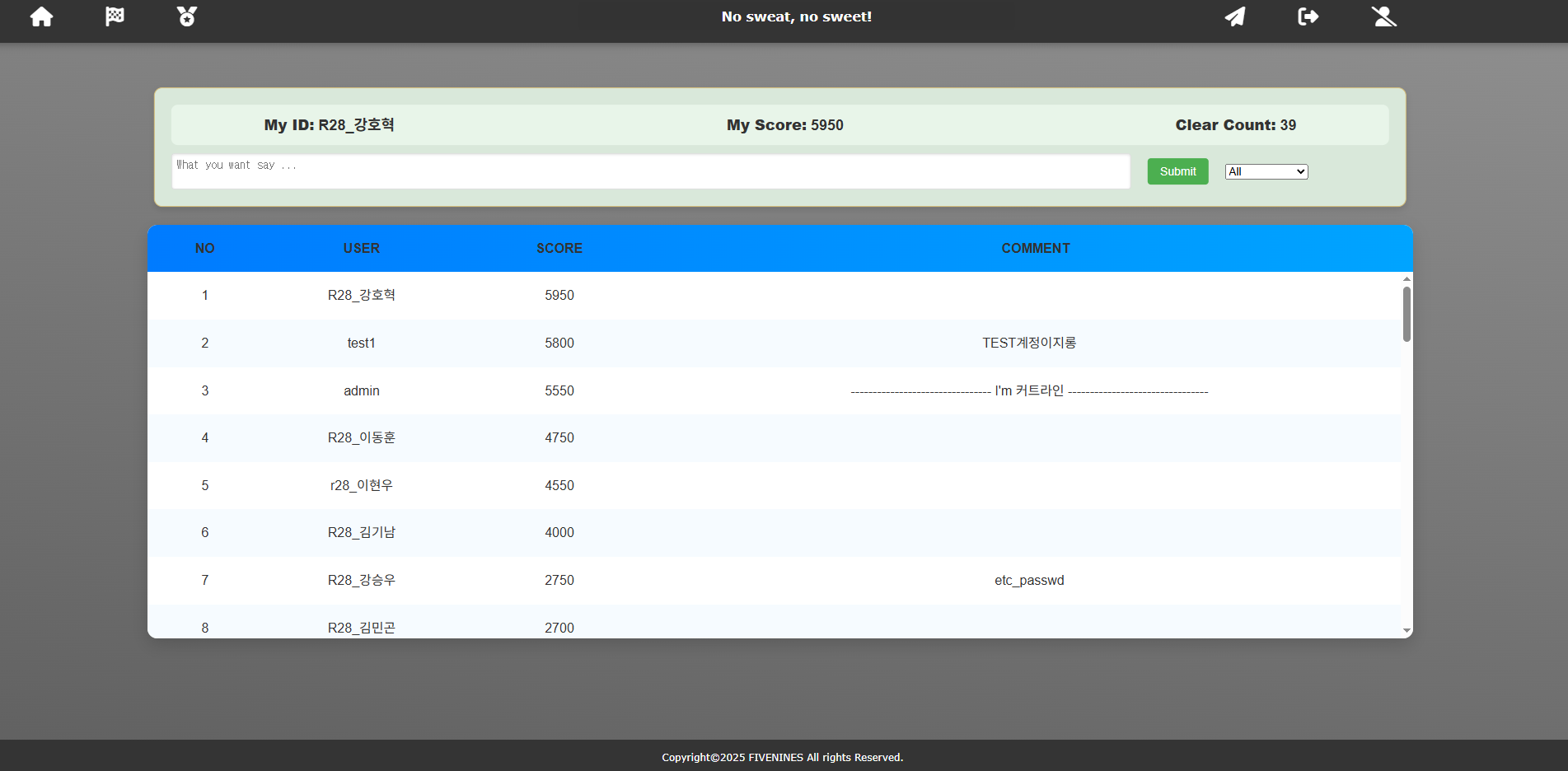1568x771 pixels.
Task: Click the scrollbar down arrow
Action: (x=1407, y=630)
